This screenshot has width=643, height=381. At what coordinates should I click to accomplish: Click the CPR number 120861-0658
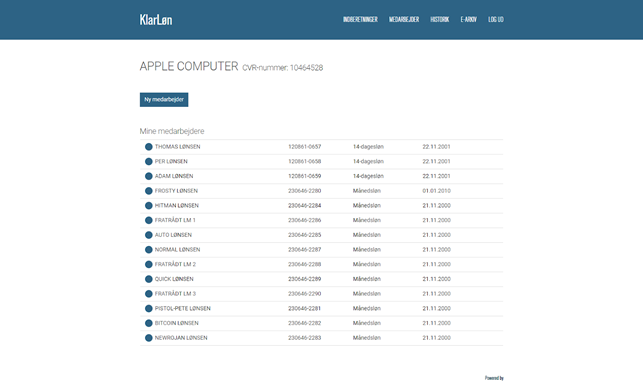coord(305,162)
